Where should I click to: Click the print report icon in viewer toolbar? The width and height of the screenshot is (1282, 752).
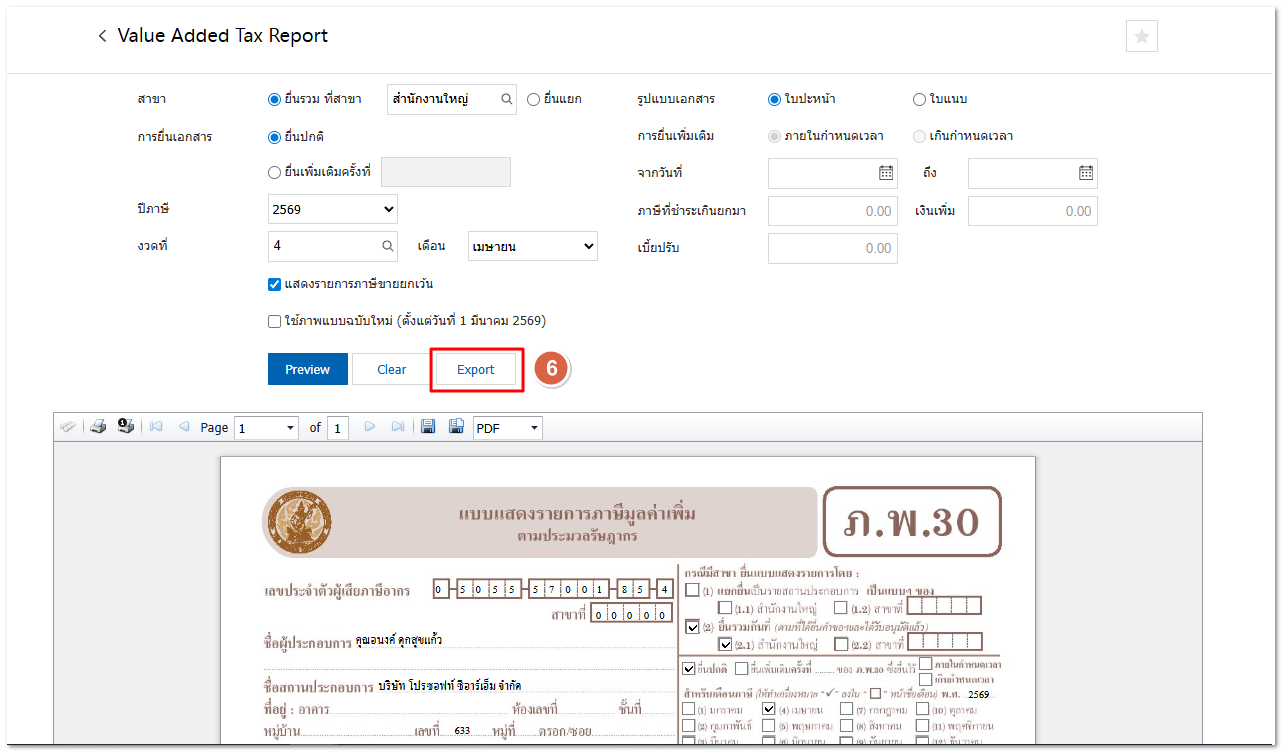[98, 427]
